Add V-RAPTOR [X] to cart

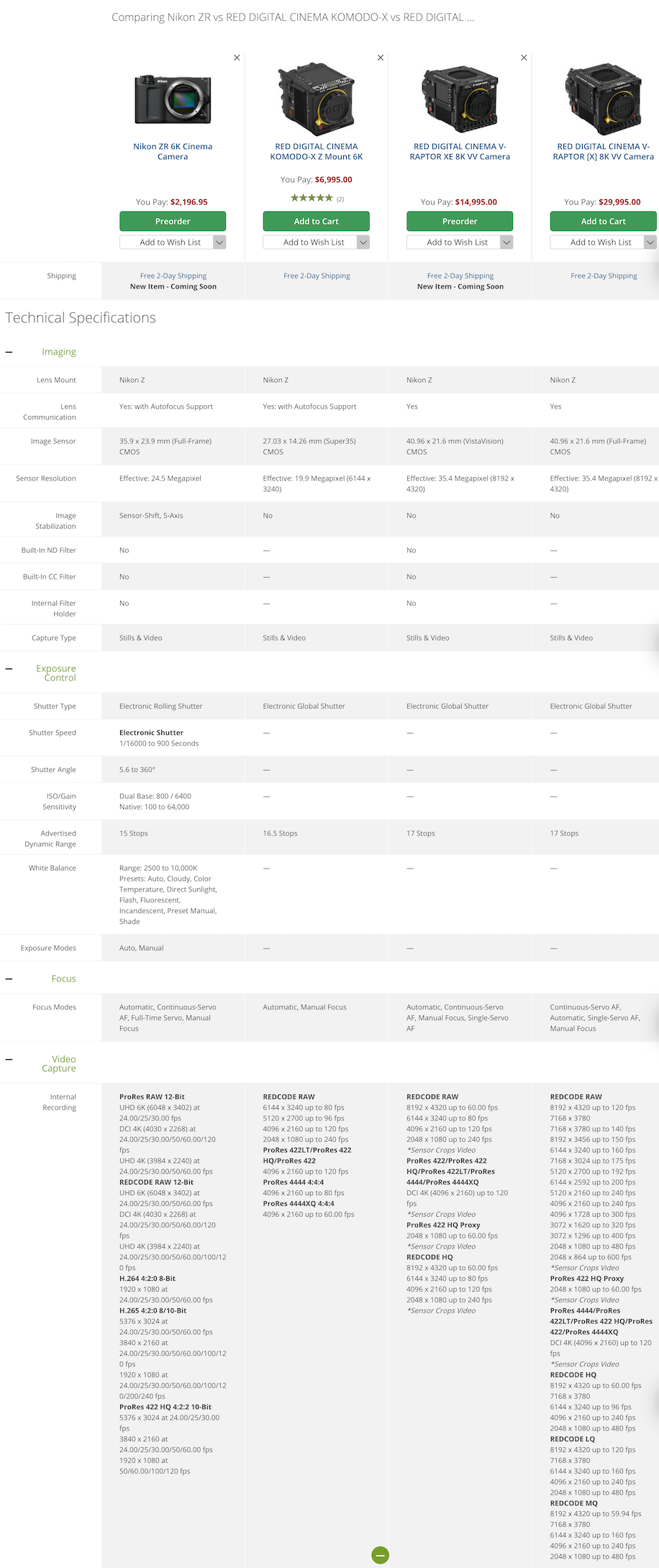click(x=604, y=221)
